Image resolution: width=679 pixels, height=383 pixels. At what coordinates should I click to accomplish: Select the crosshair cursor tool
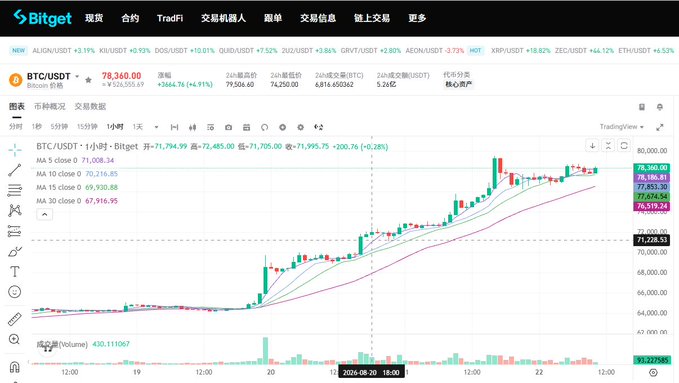(15, 150)
